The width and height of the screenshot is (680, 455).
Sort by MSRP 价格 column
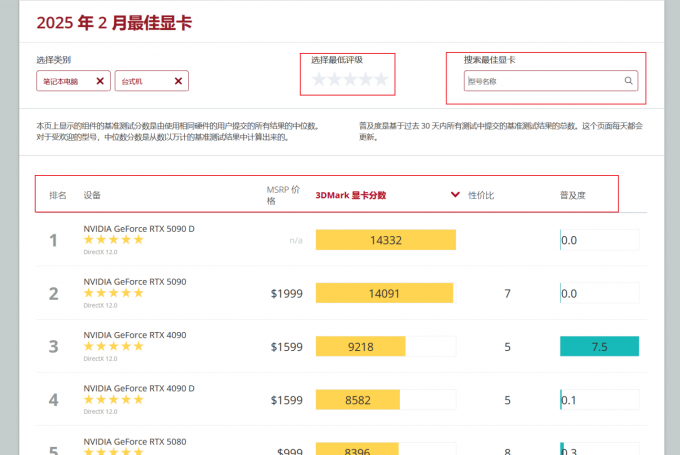tap(283, 195)
